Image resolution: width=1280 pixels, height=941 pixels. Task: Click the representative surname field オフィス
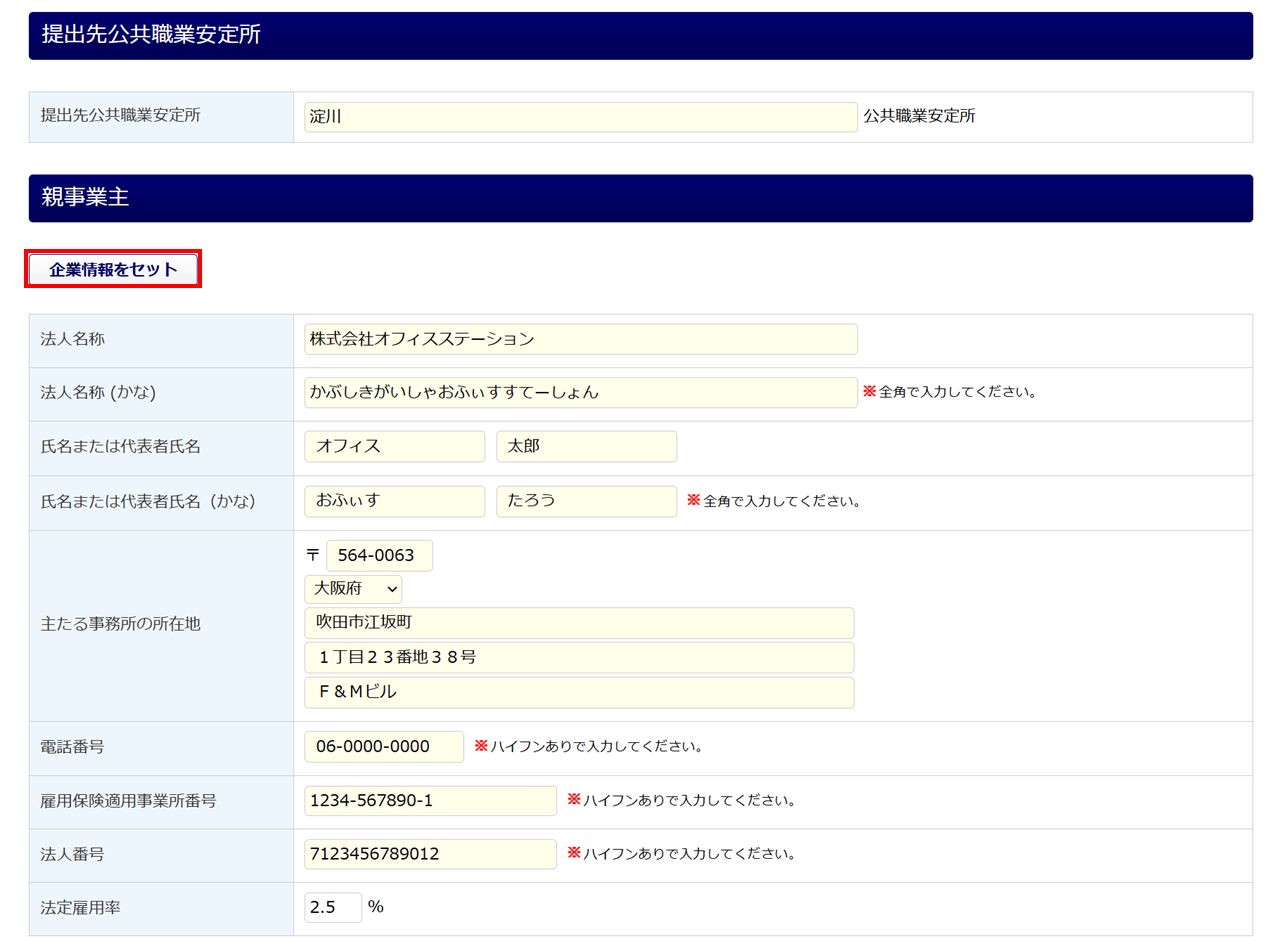coord(394,447)
